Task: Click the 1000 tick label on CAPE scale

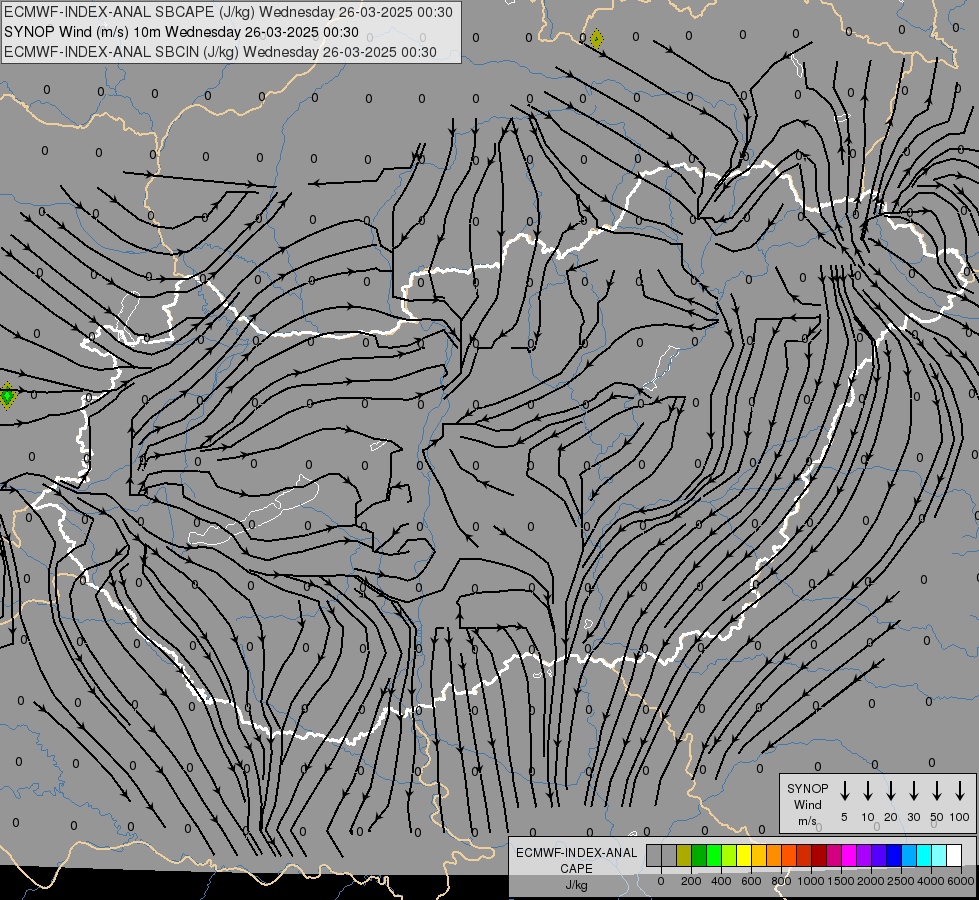Action: click(x=810, y=881)
